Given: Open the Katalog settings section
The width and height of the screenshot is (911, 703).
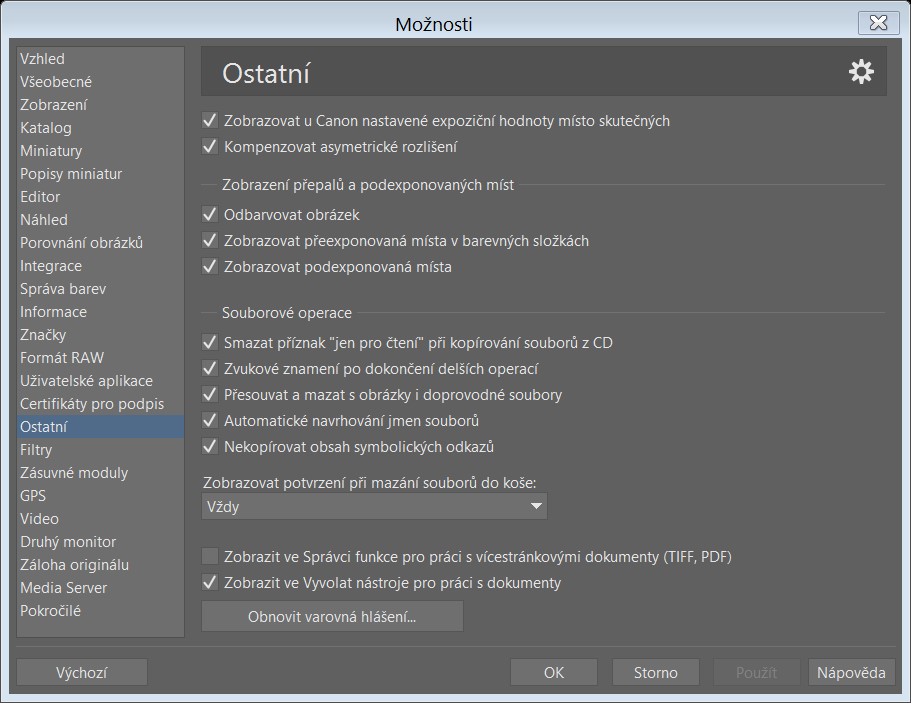Looking at the screenshot, I should [46, 128].
